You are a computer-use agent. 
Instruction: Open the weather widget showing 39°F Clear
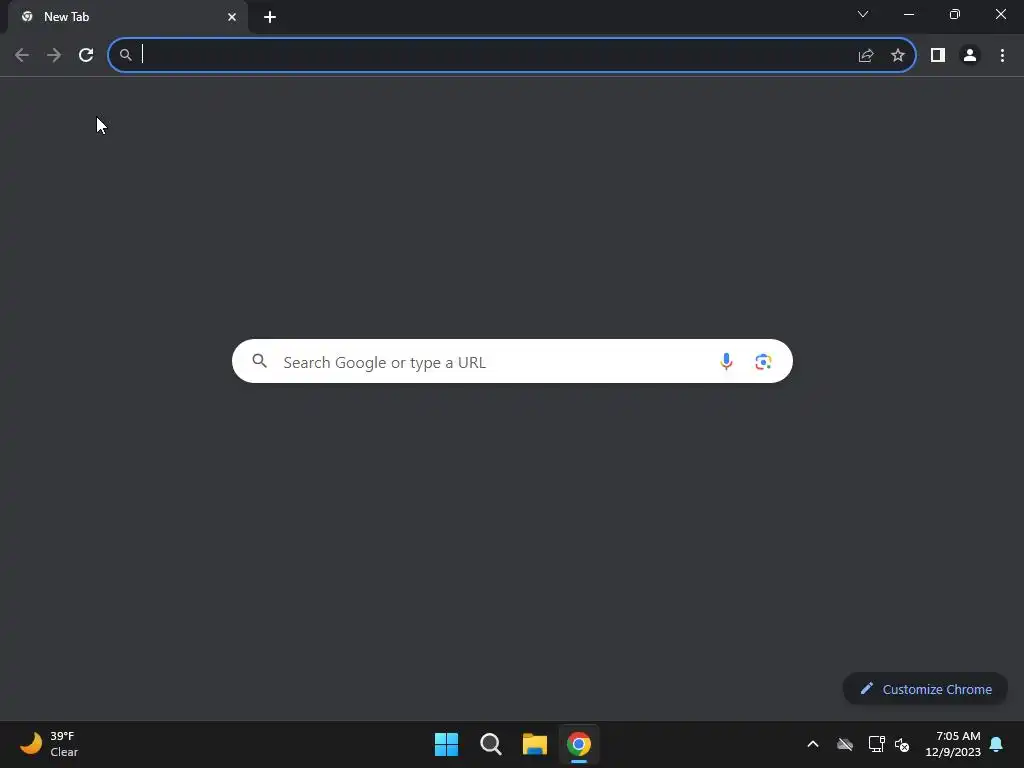pos(49,744)
